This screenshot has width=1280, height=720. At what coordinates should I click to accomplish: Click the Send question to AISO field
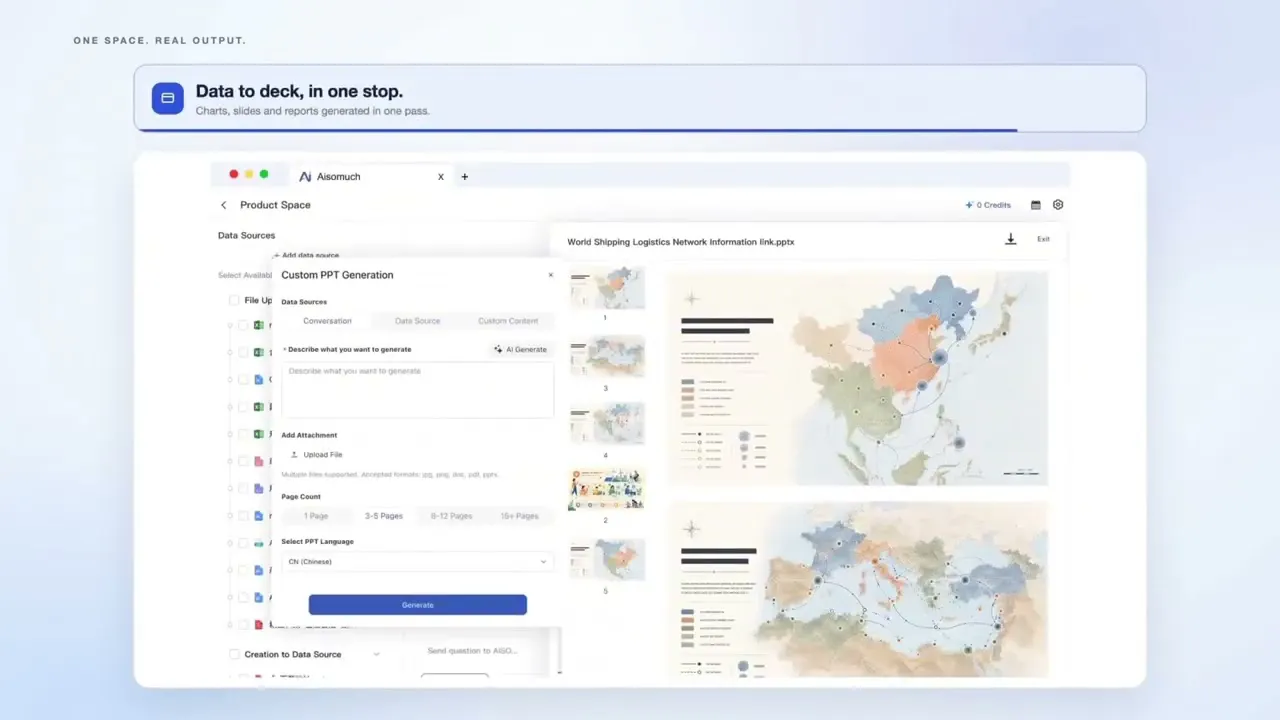(472, 650)
